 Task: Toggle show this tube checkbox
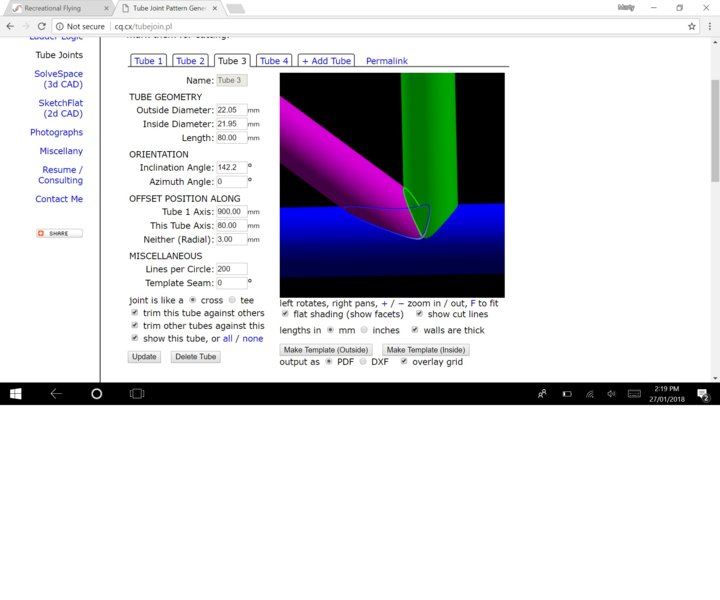(135, 338)
